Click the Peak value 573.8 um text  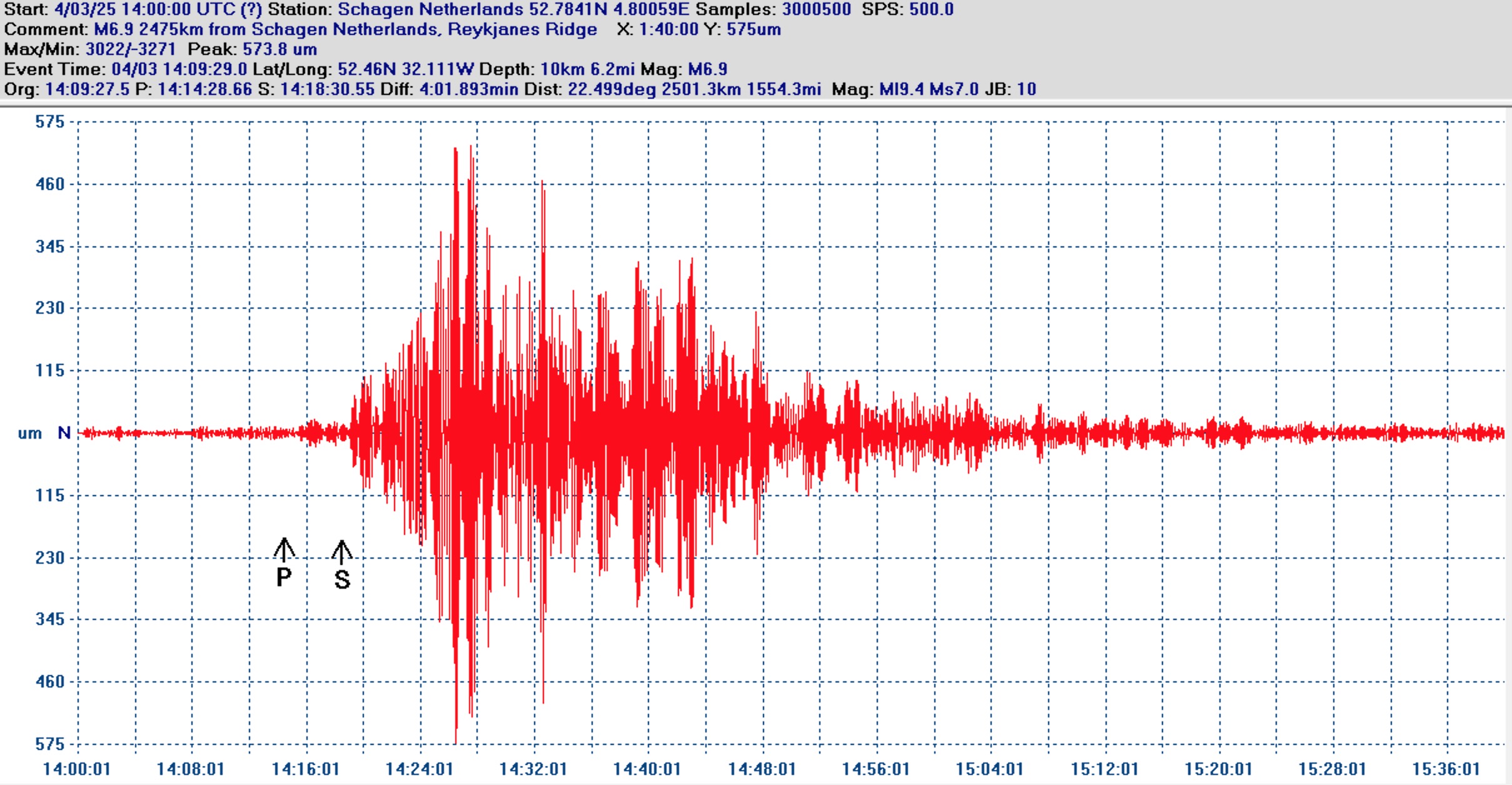click(x=280, y=49)
